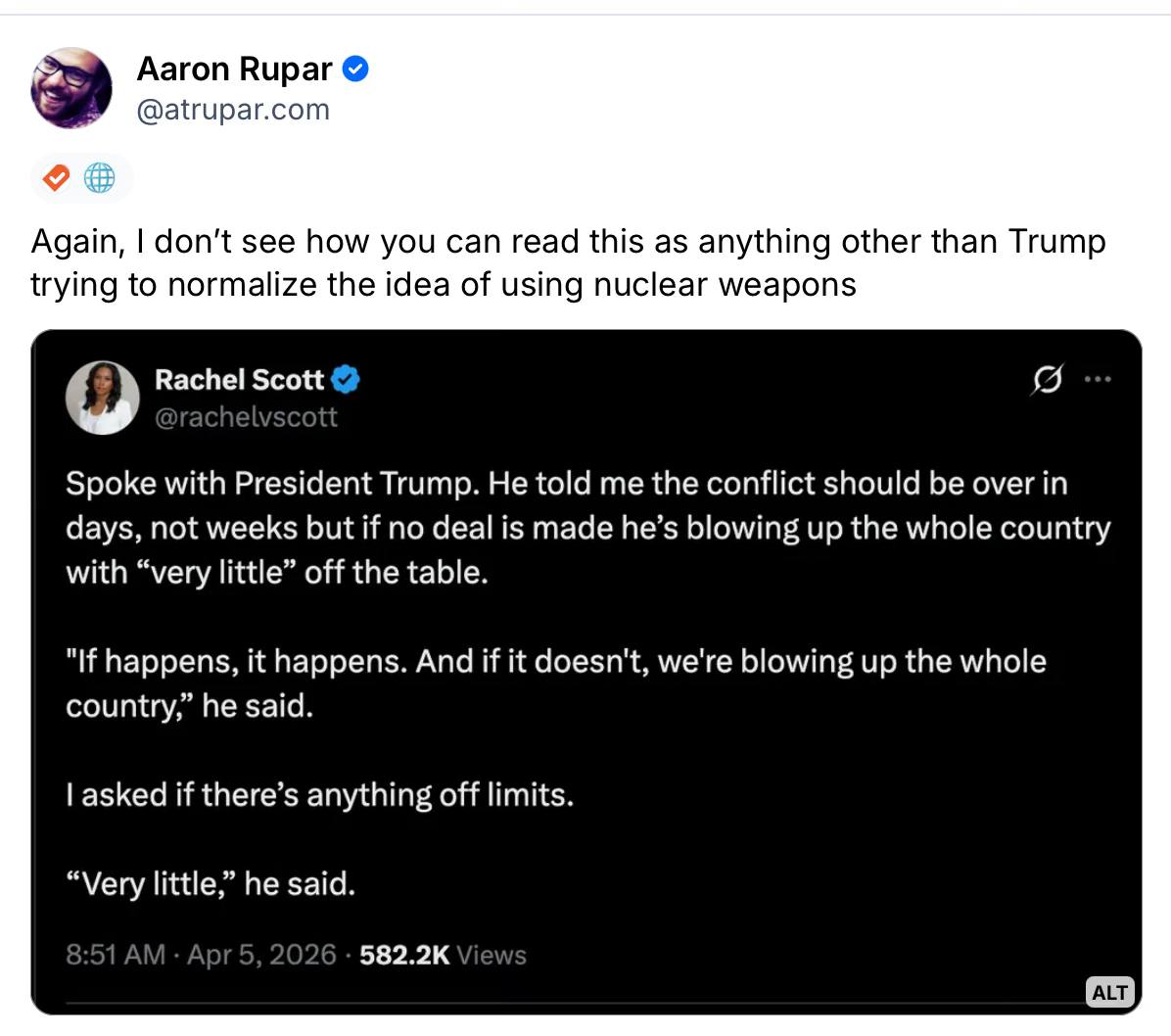Show image description via ALT badge
Screen dimensions: 1171x1036
tap(1108, 992)
